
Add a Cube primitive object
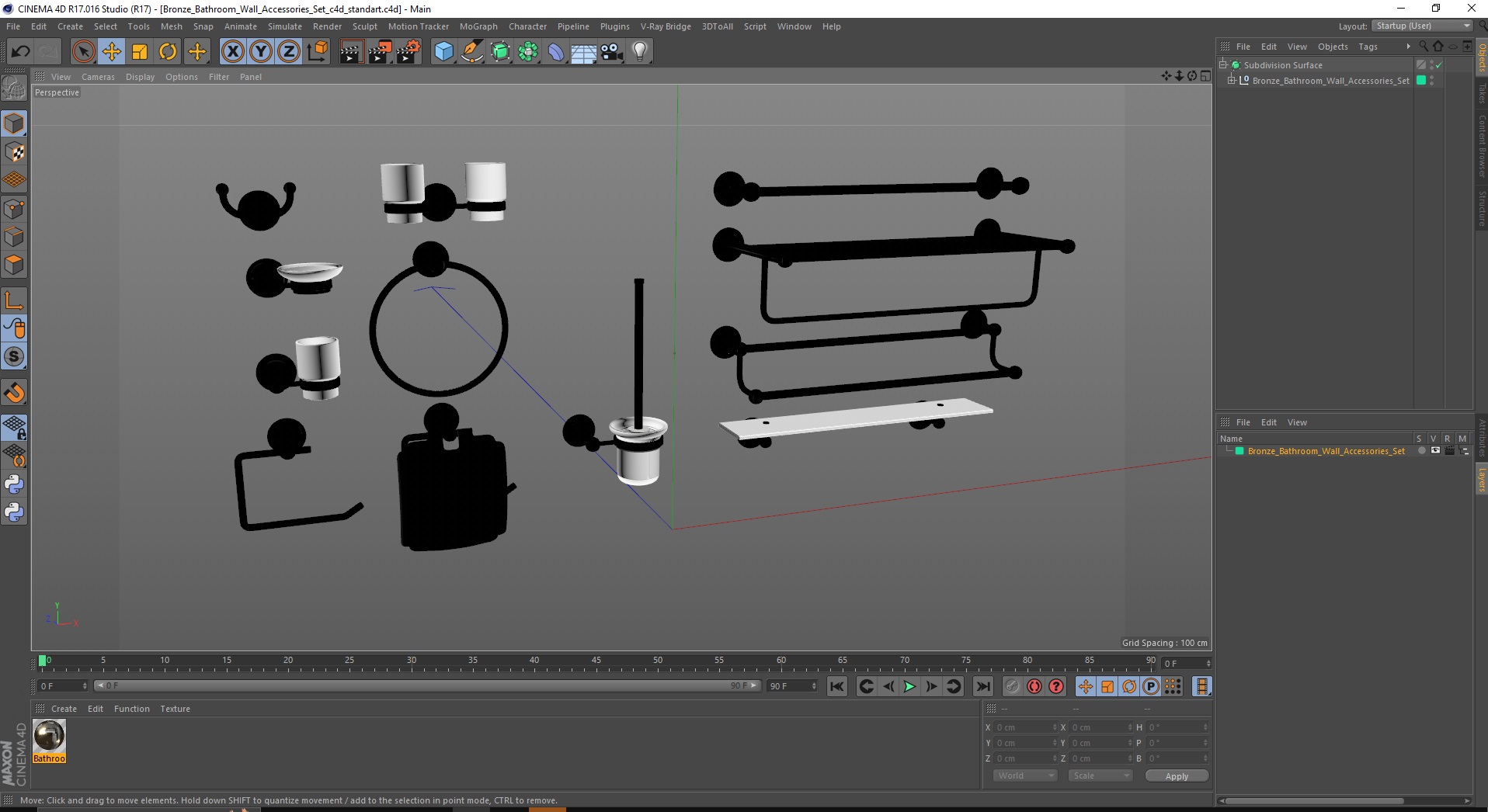point(443,52)
